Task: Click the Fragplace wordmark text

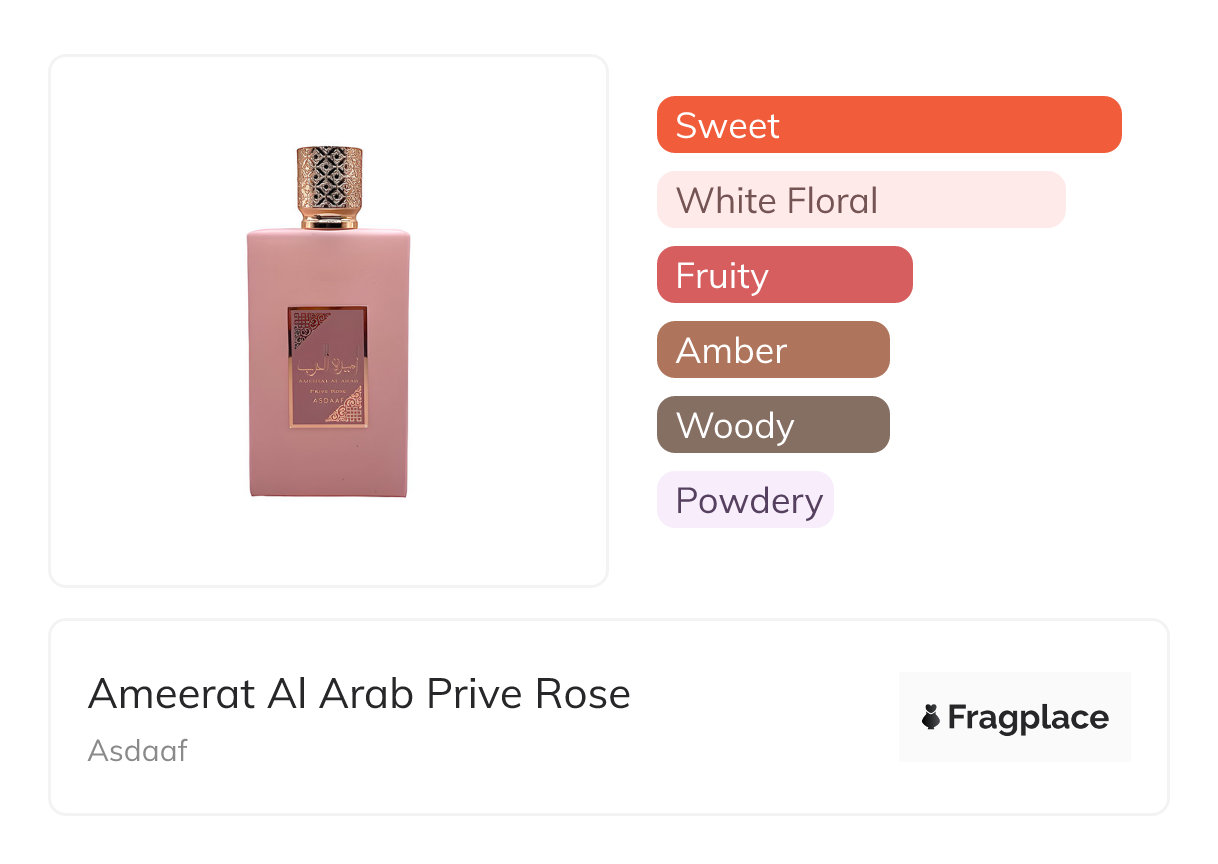Action: (1028, 717)
